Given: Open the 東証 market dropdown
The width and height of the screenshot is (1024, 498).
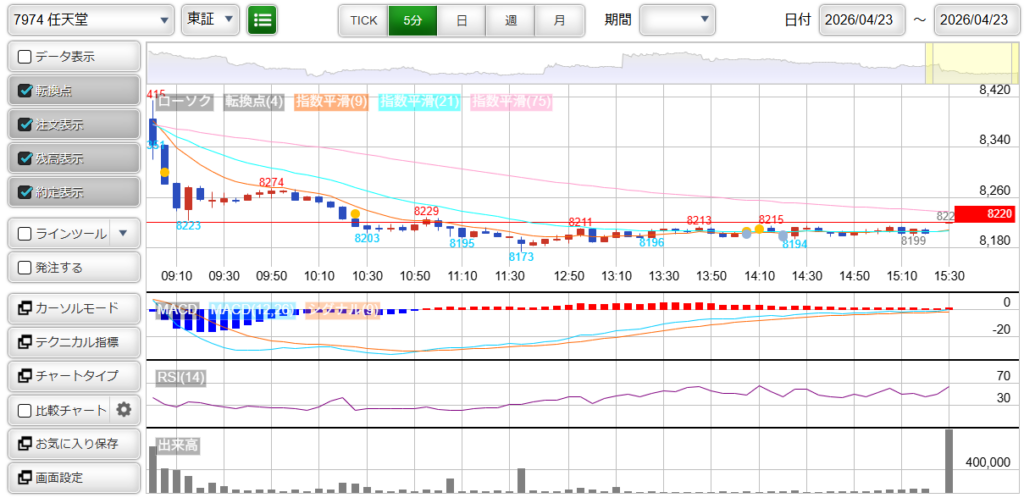Looking at the screenshot, I should (x=211, y=20).
